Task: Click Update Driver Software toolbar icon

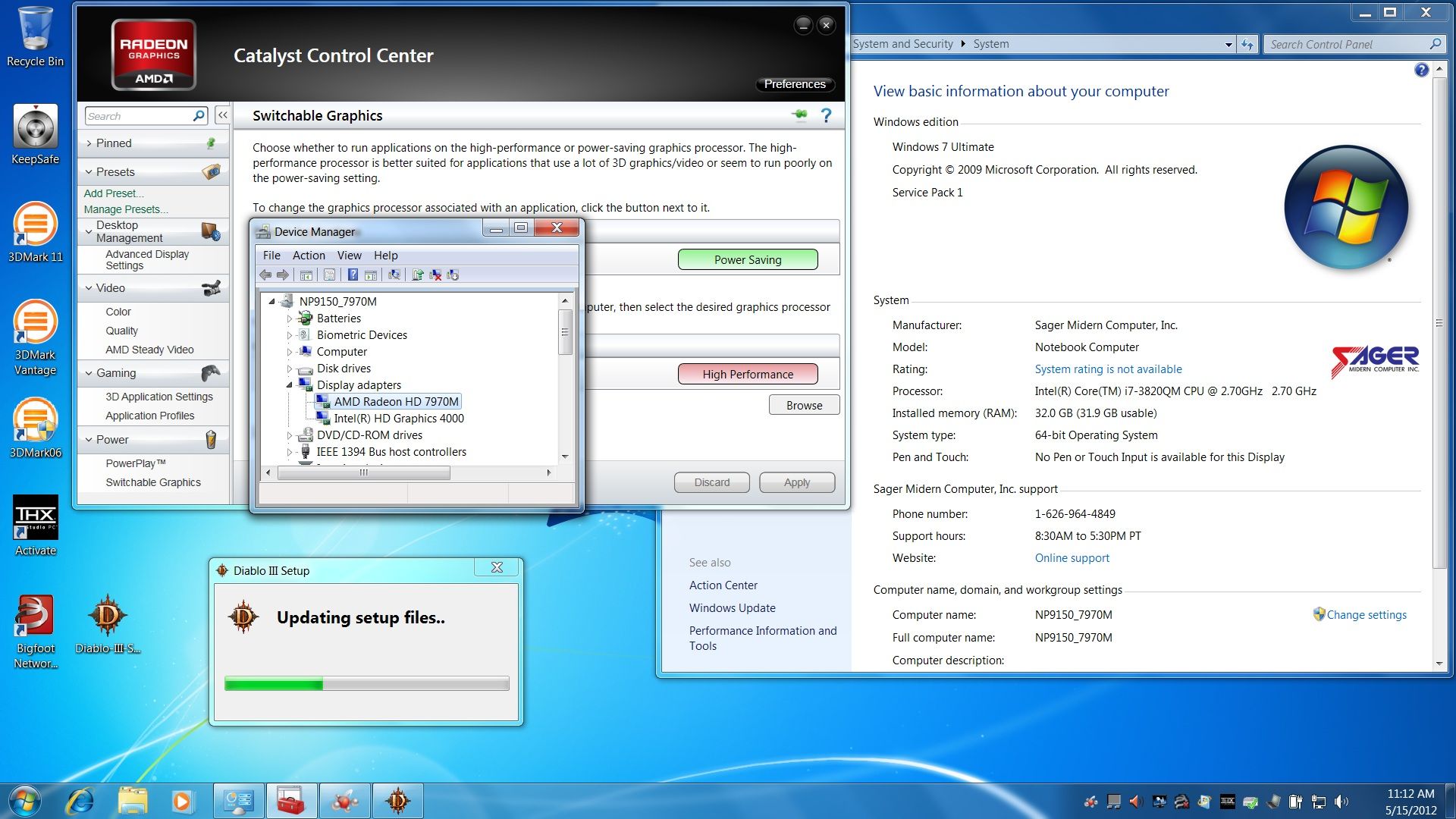Action: pyautogui.click(x=417, y=275)
